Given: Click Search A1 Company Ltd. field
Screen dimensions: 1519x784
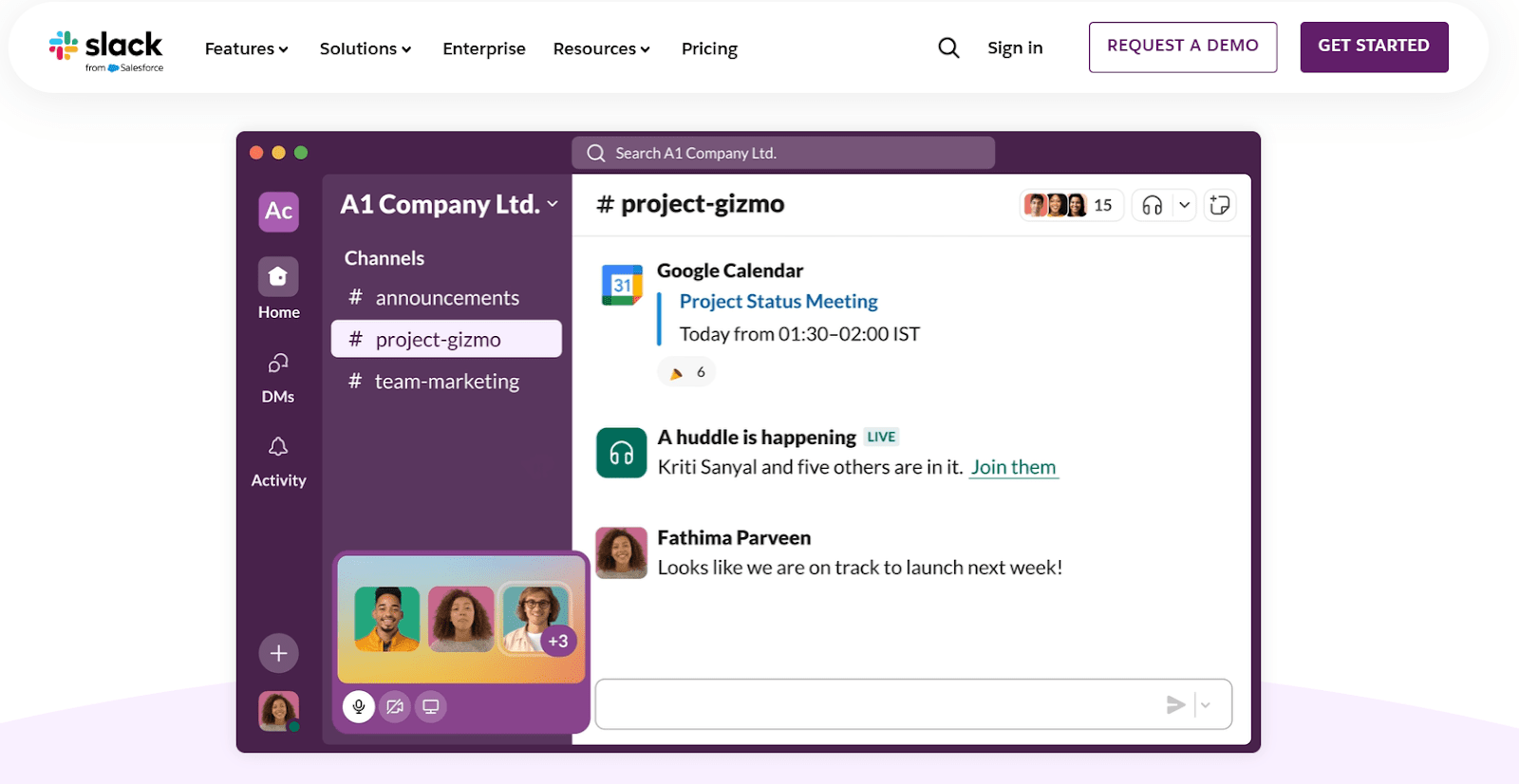Looking at the screenshot, I should coord(783,153).
